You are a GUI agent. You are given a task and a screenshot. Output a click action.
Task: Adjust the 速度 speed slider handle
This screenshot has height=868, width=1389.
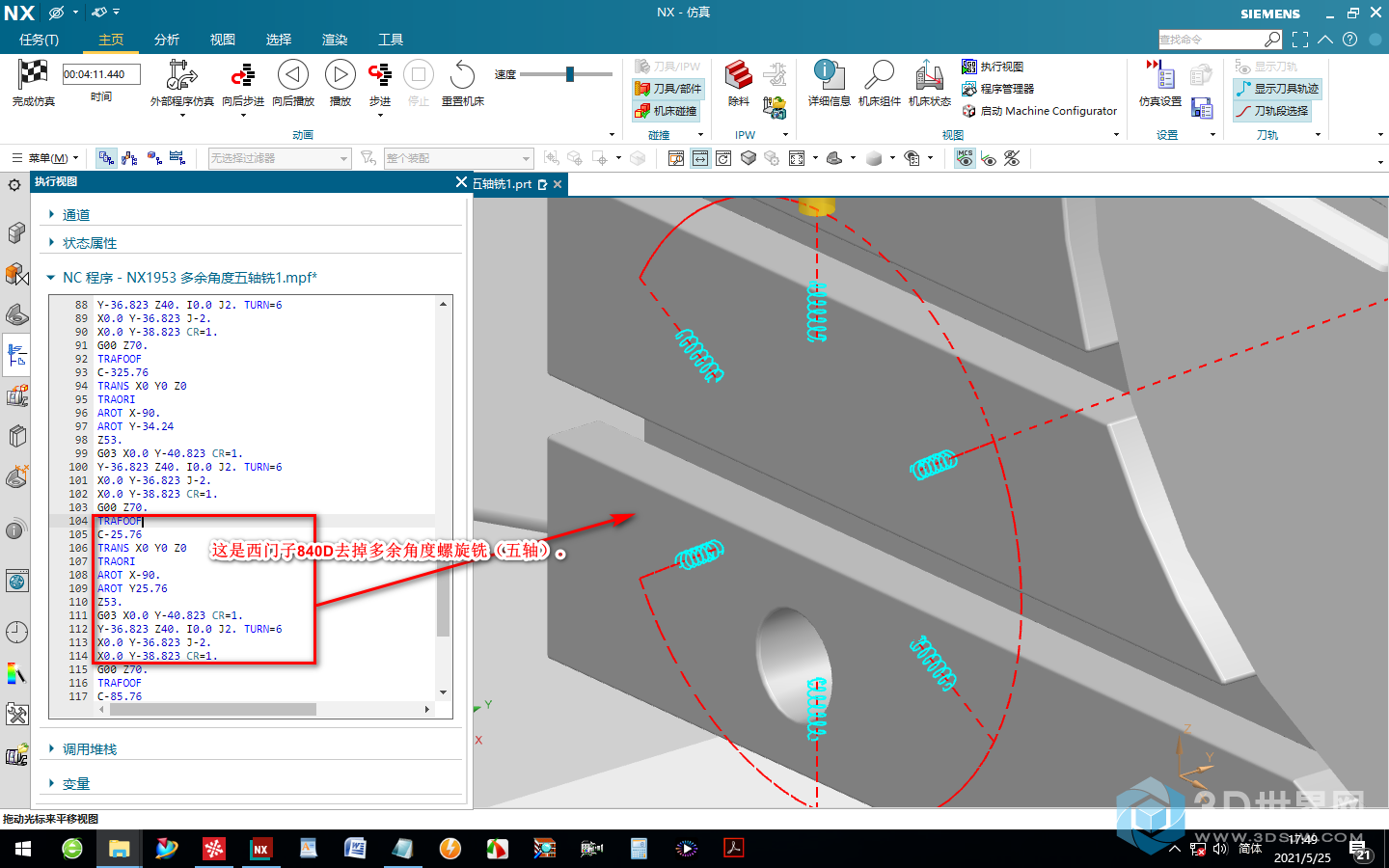pos(570,74)
